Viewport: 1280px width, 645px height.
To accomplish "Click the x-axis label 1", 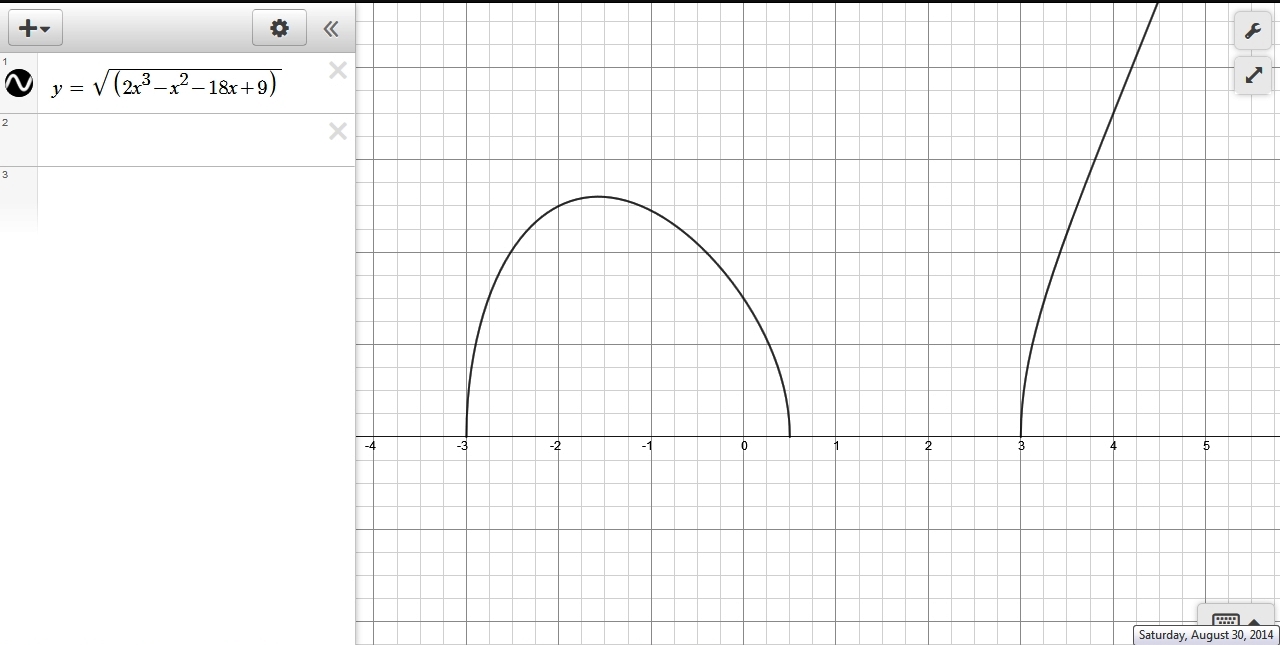I will 836,446.
